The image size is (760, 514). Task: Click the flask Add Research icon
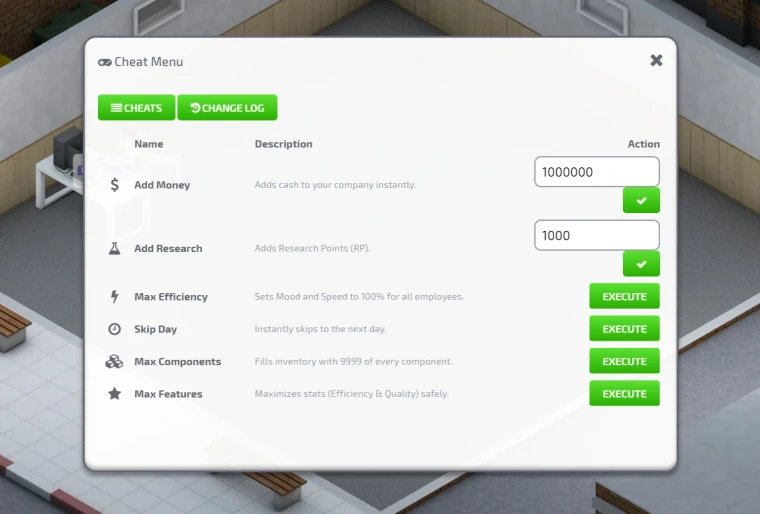(x=114, y=248)
